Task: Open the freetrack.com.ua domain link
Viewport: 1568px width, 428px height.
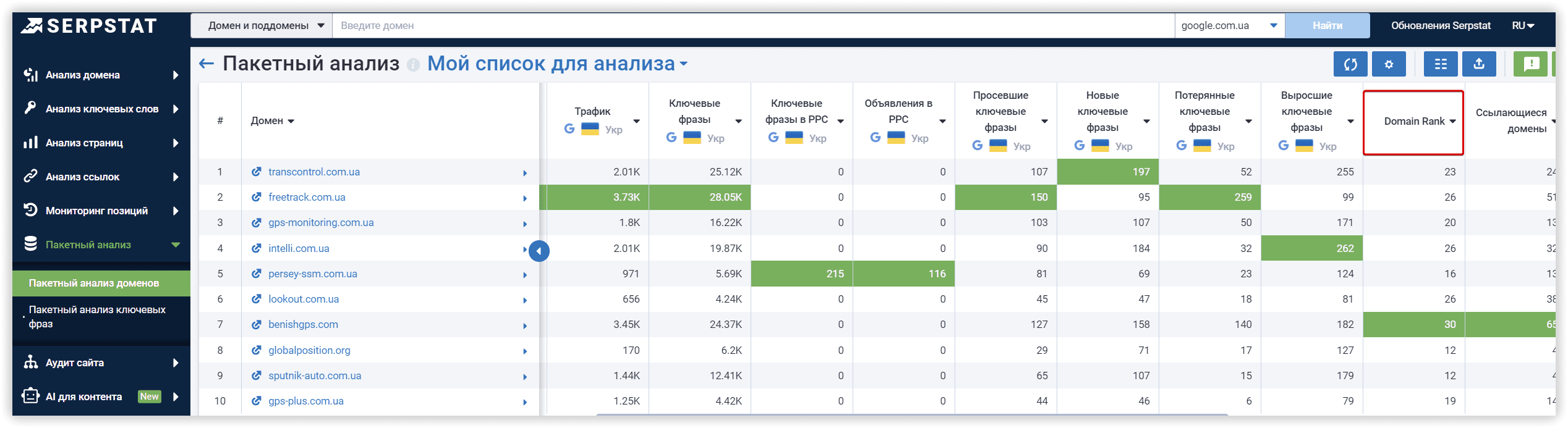Action: tap(307, 197)
